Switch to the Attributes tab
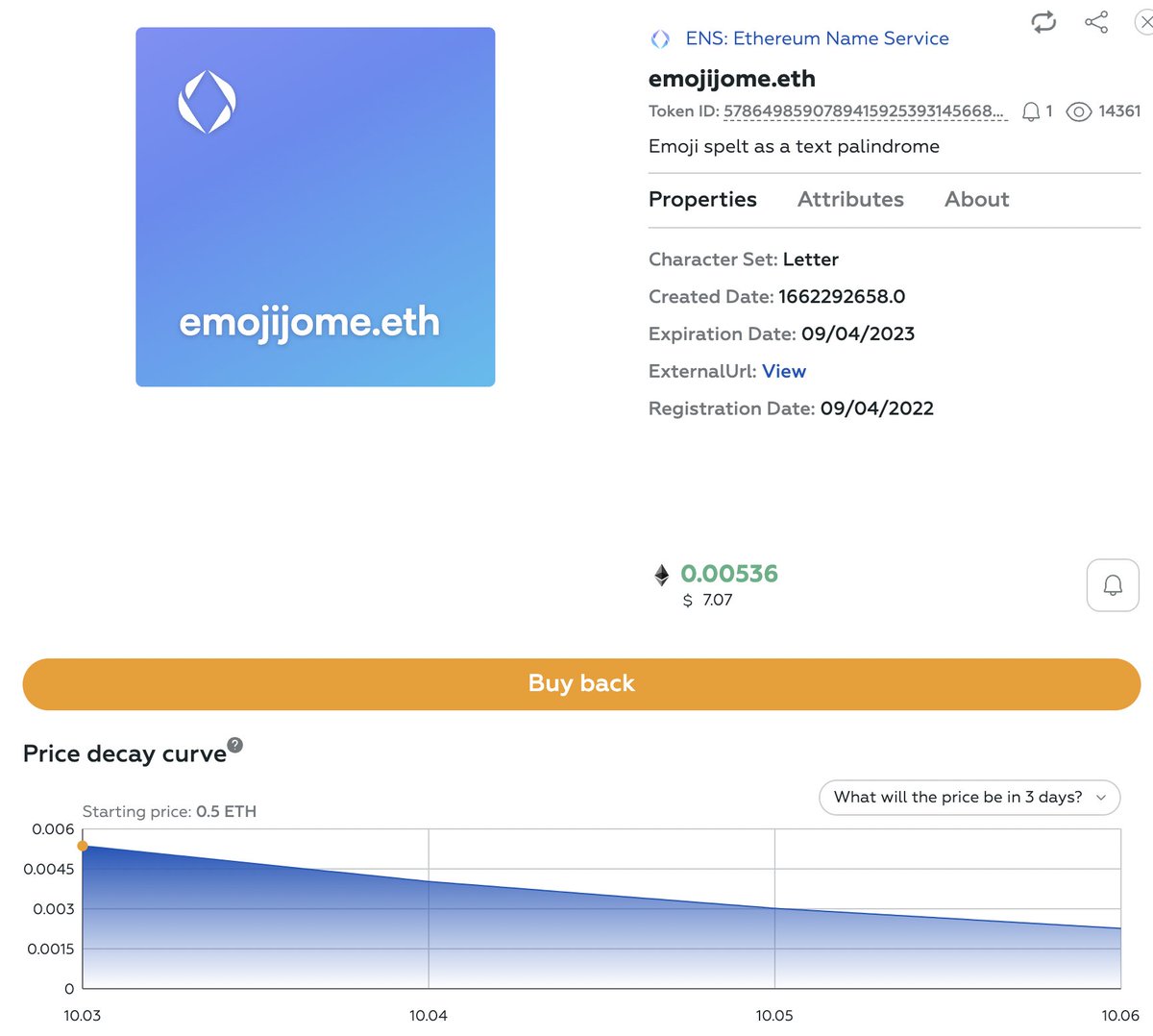The width and height of the screenshot is (1153, 1036). 850,199
